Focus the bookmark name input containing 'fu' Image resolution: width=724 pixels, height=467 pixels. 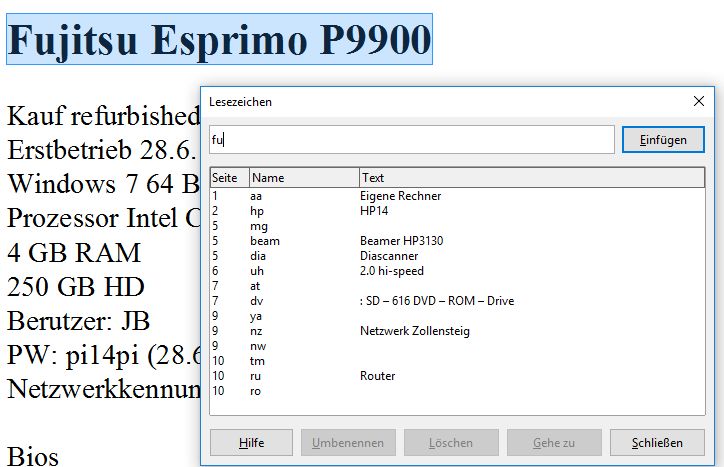[411, 139]
